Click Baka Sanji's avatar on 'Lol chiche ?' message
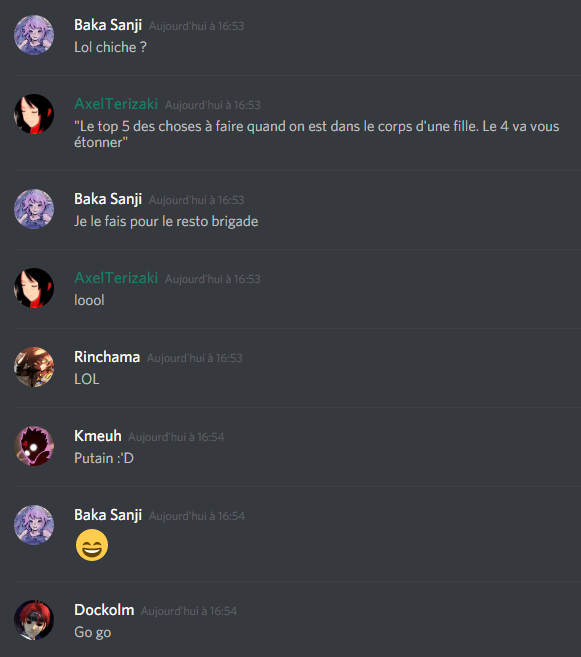The width and height of the screenshot is (581, 657). click(x=34, y=35)
